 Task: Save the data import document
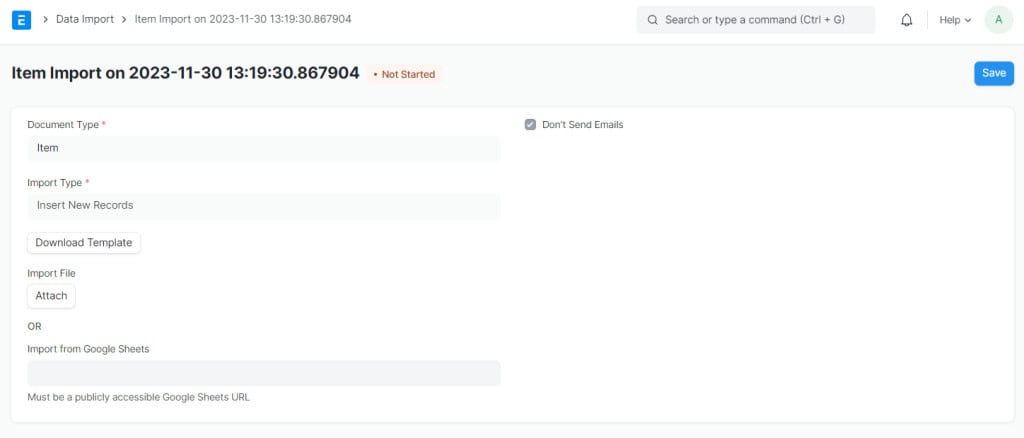(993, 73)
